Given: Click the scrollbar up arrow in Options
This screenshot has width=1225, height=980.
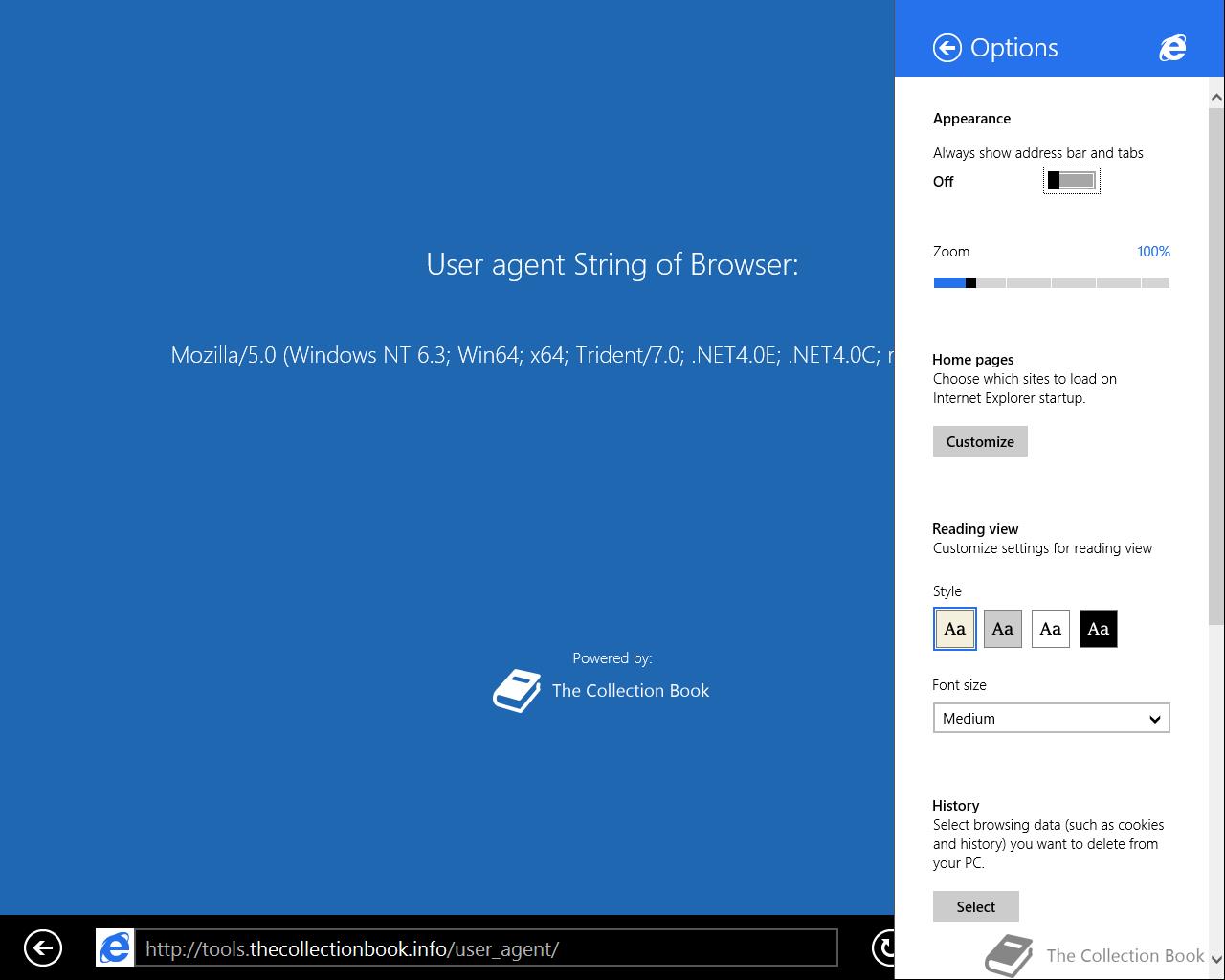Looking at the screenshot, I should point(1216,97).
